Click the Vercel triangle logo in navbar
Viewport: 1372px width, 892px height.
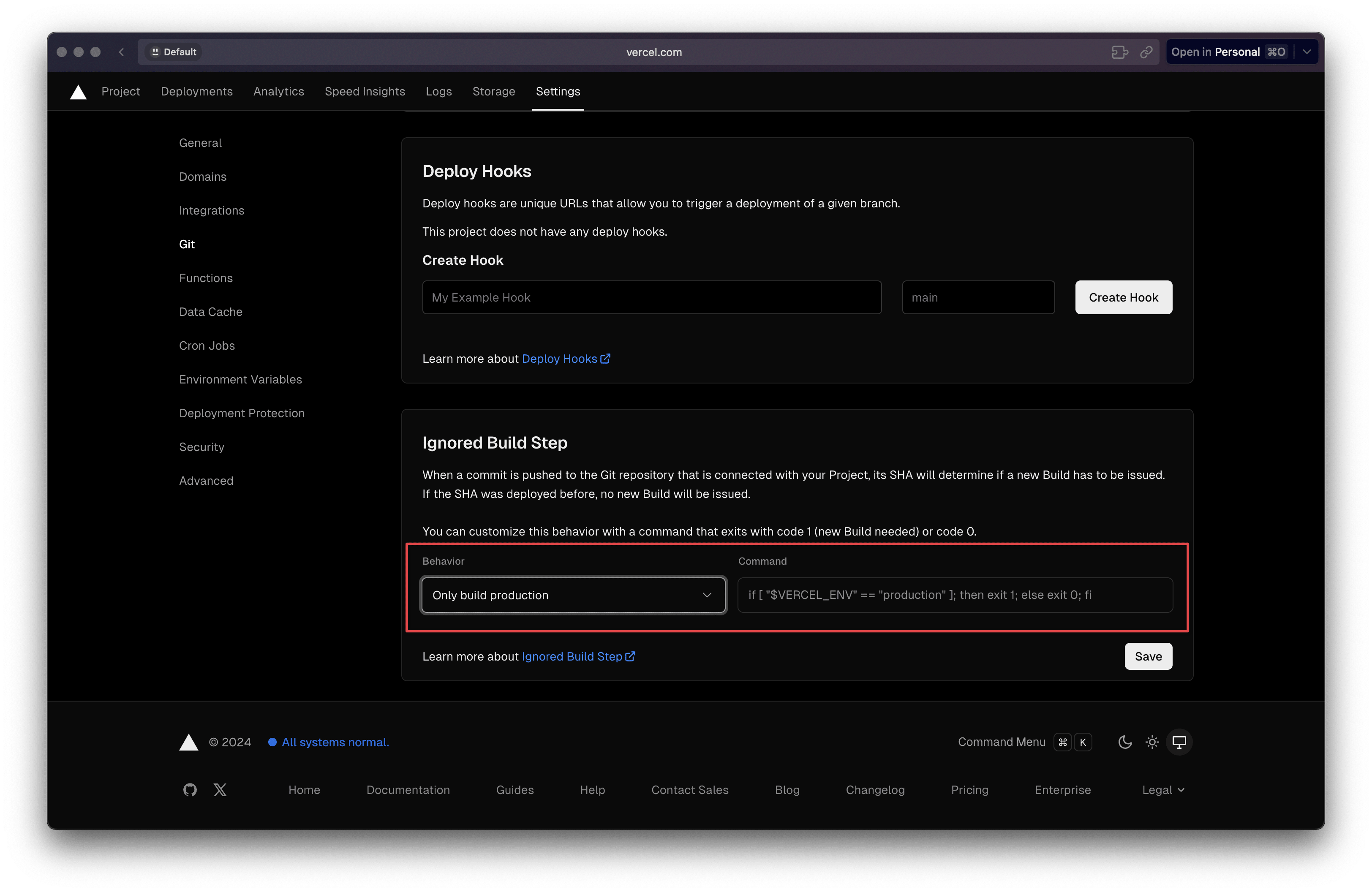click(x=78, y=92)
